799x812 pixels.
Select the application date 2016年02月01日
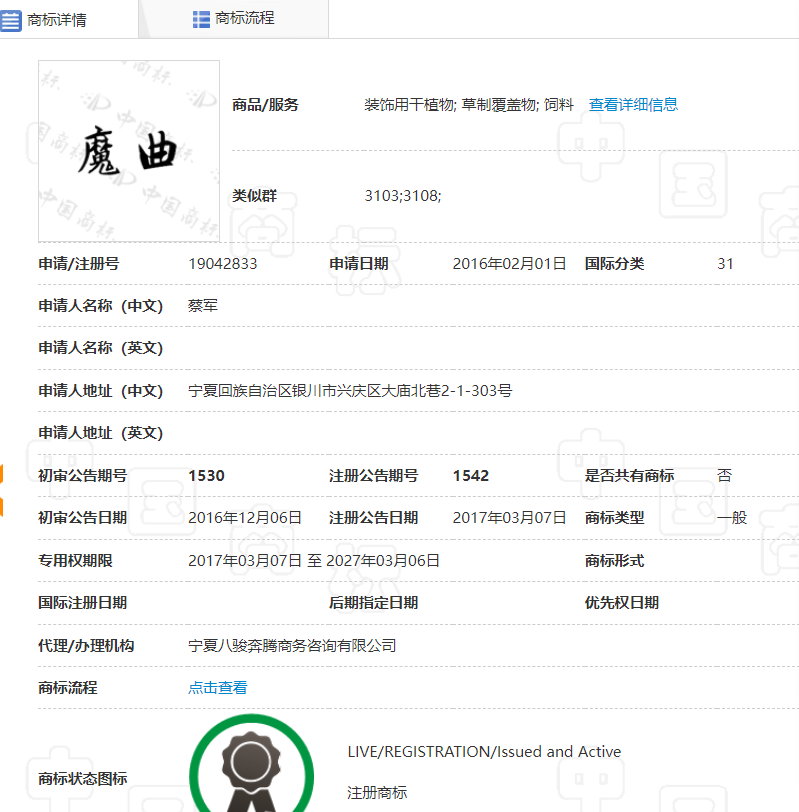coord(509,264)
